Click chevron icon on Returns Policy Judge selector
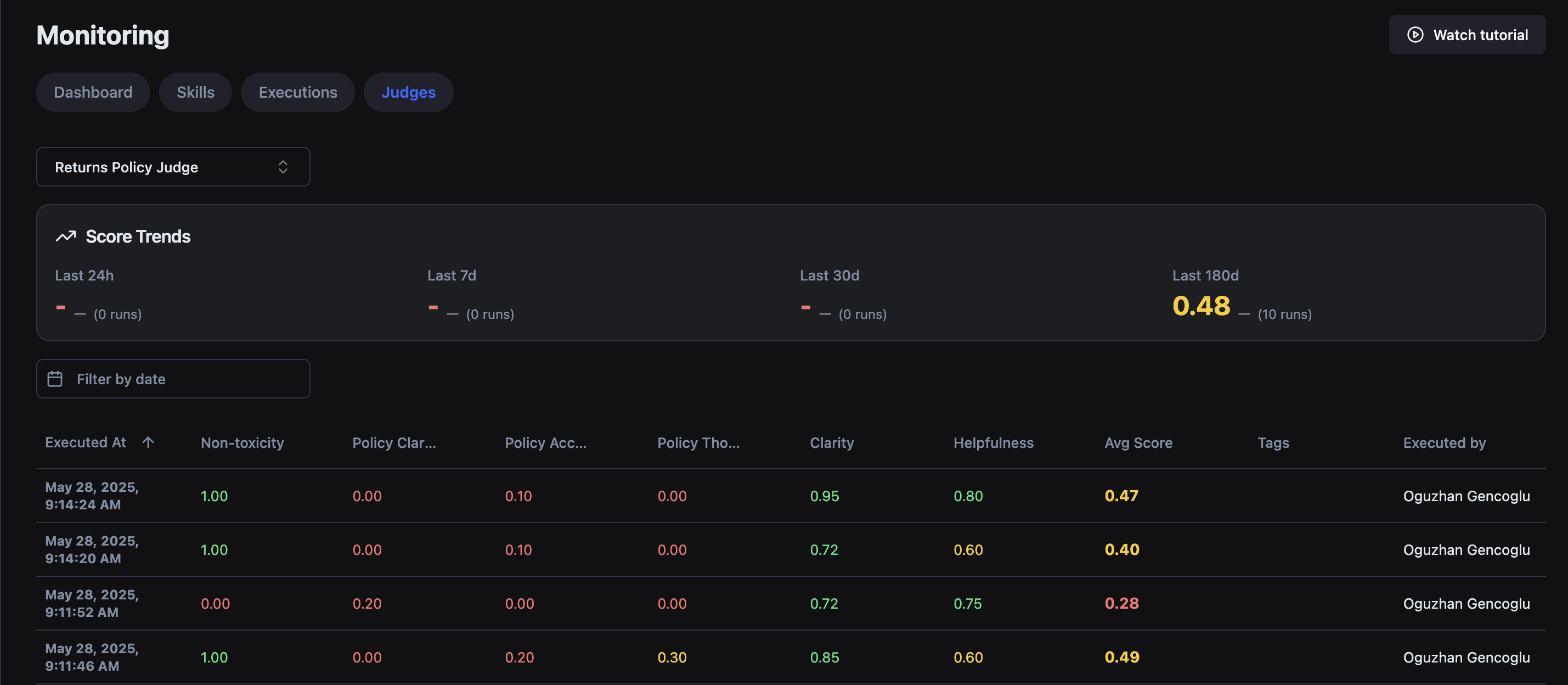Image resolution: width=1568 pixels, height=685 pixels. 283,167
